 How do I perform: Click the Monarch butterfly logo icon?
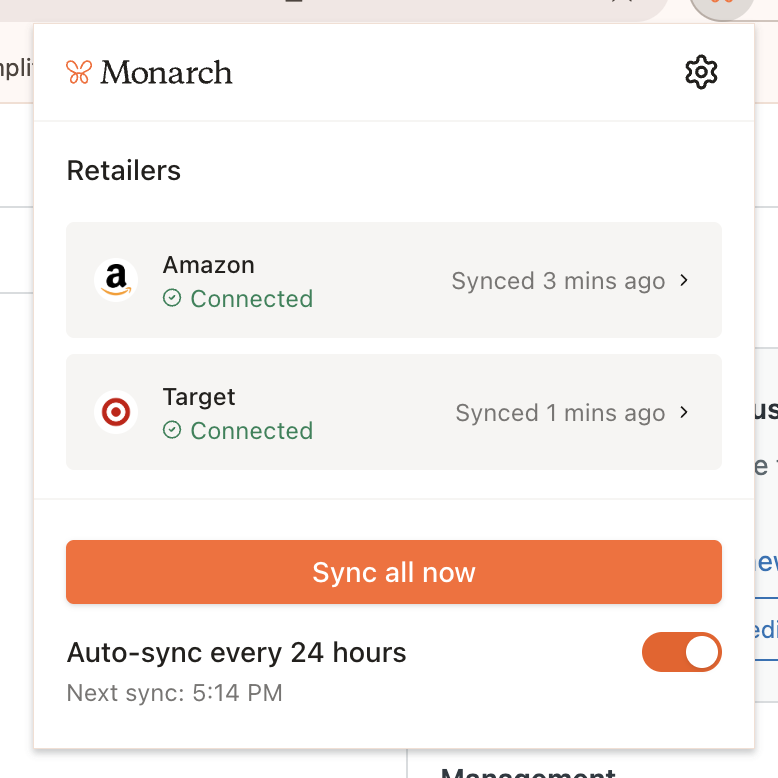pyautogui.click(x=79, y=72)
